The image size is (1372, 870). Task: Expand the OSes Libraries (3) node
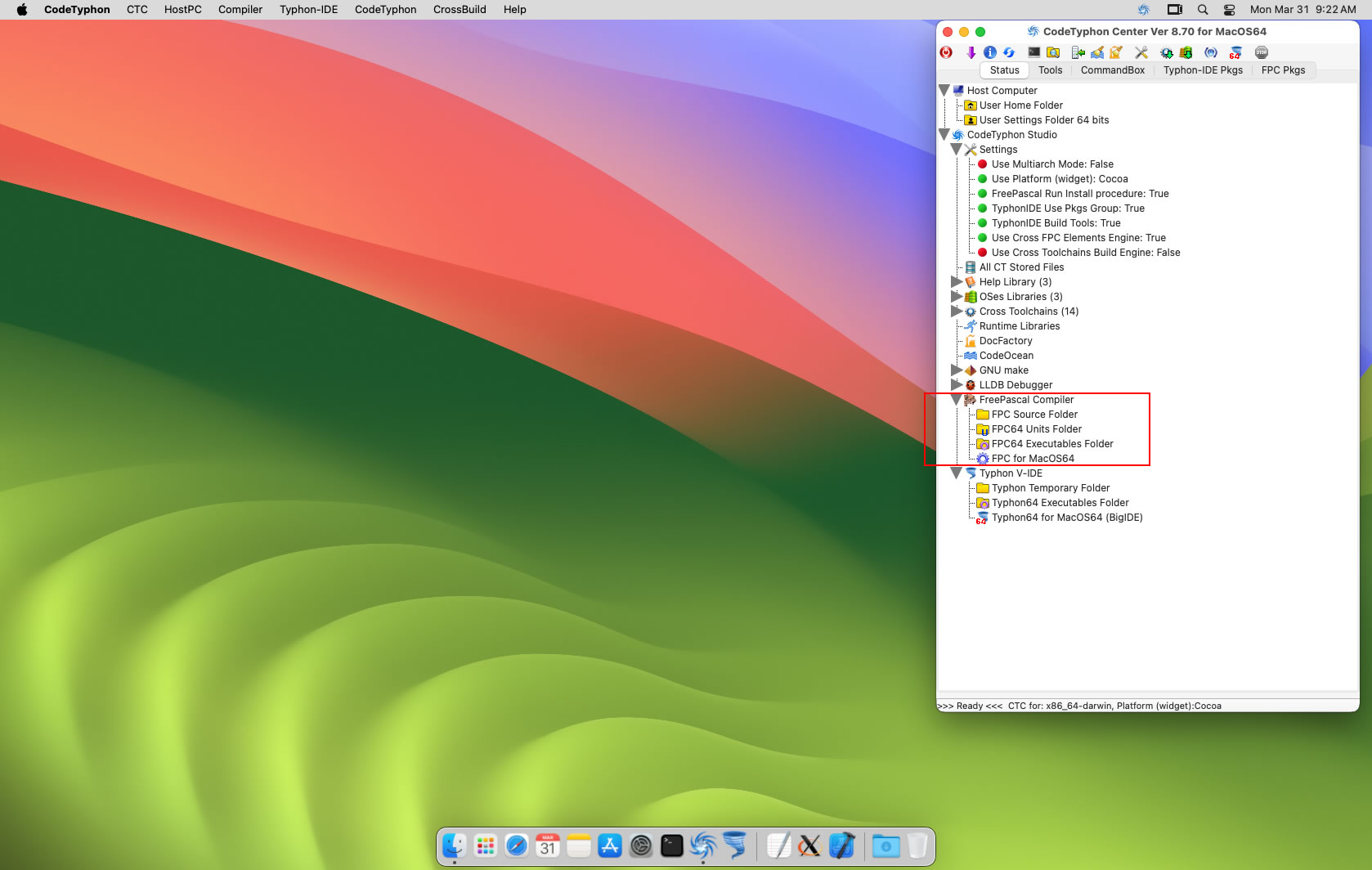click(957, 296)
